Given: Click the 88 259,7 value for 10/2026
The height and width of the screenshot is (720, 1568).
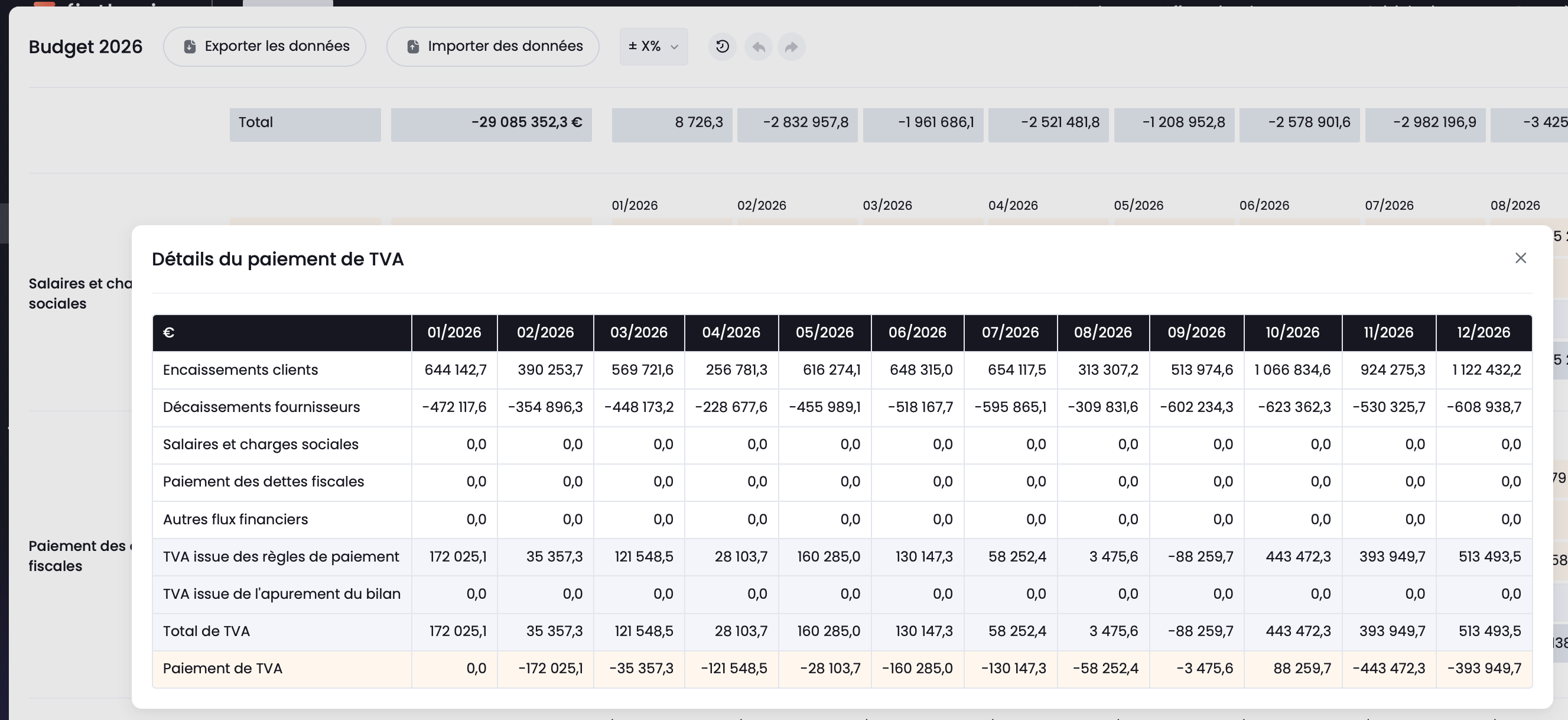Looking at the screenshot, I should [x=1302, y=669].
